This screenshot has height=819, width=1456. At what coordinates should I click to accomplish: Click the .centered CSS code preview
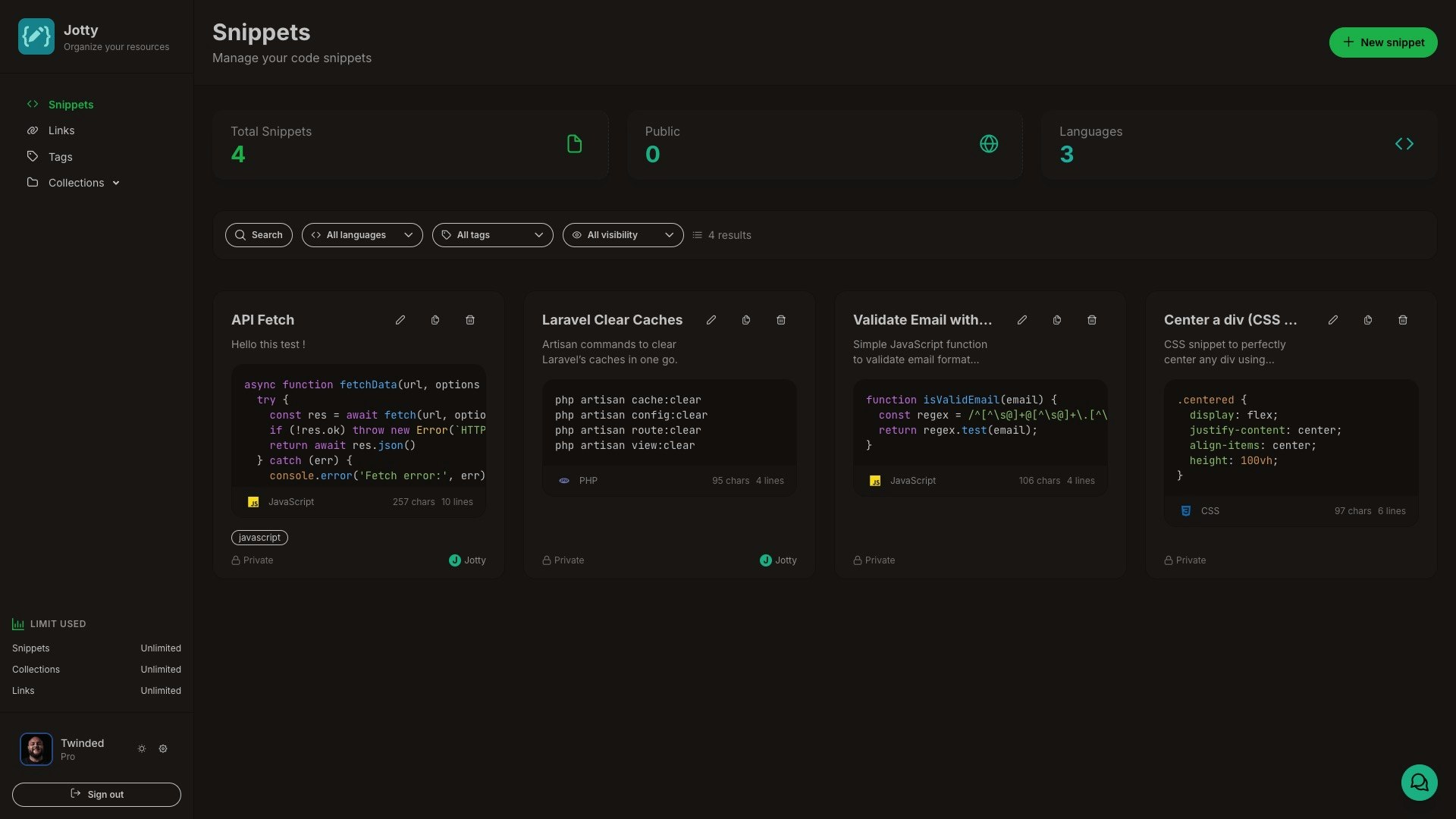point(1291,438)
